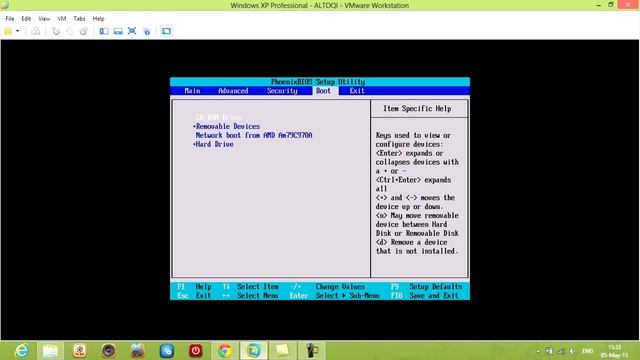
Task: Open the Tabs menu
Action: point(79,19)
